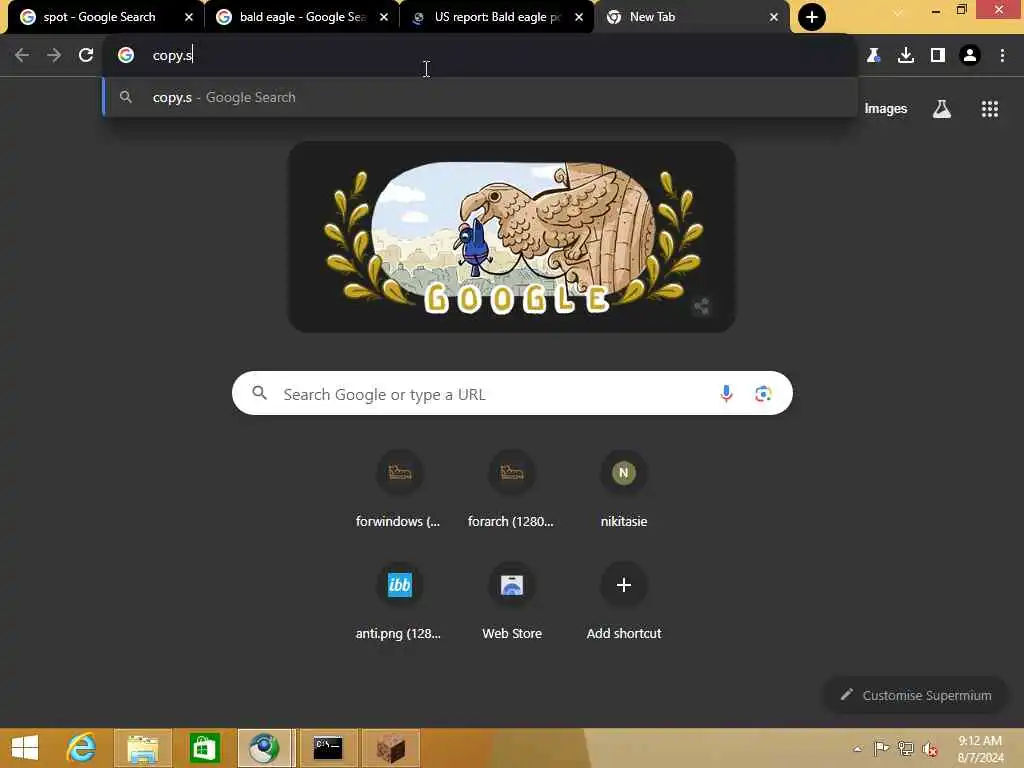Focus the address bar showing copy.s
1024x768 pixels.
480,55
